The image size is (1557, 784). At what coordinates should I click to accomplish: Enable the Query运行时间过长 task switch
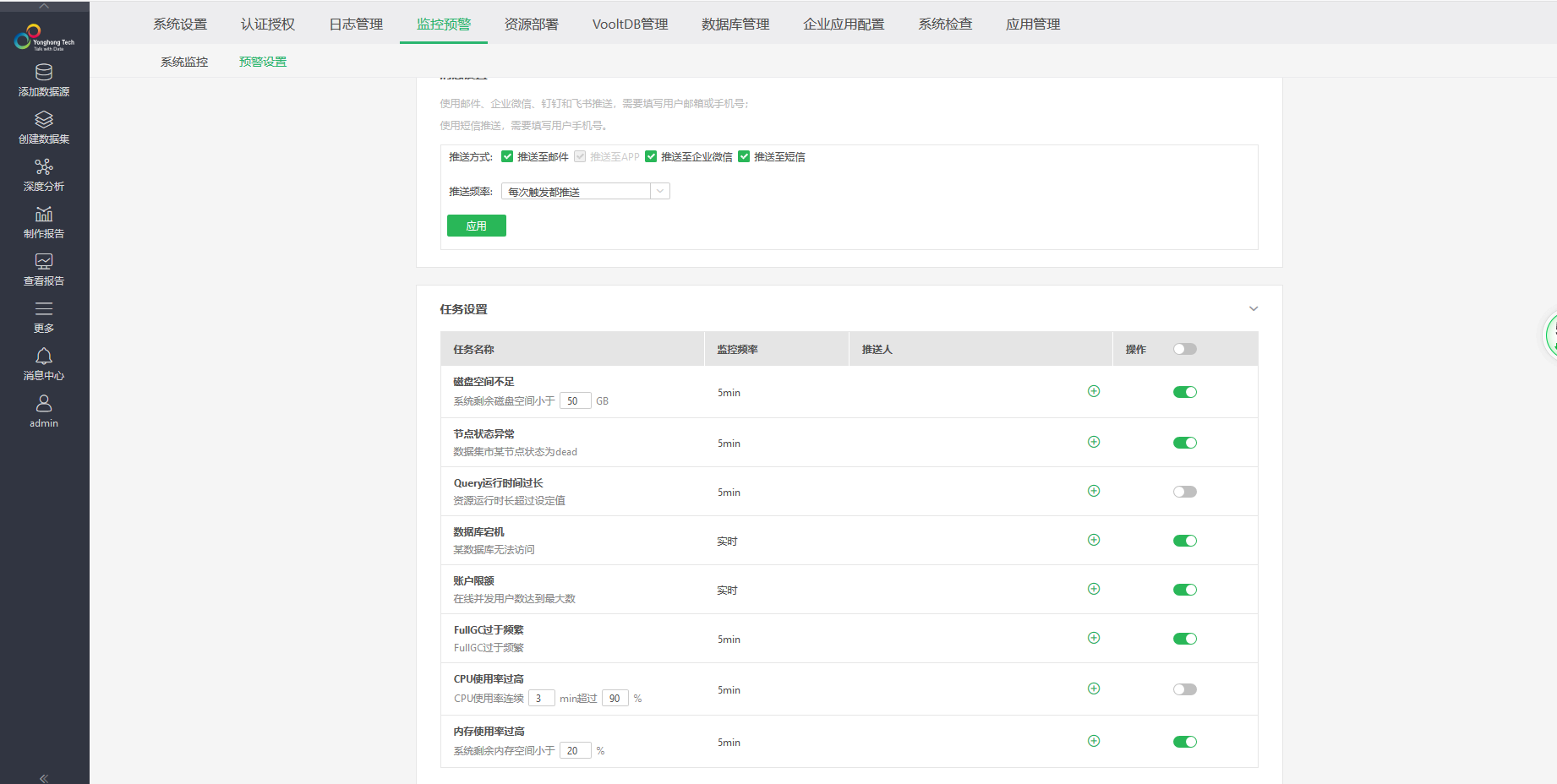click(1185, 492)
